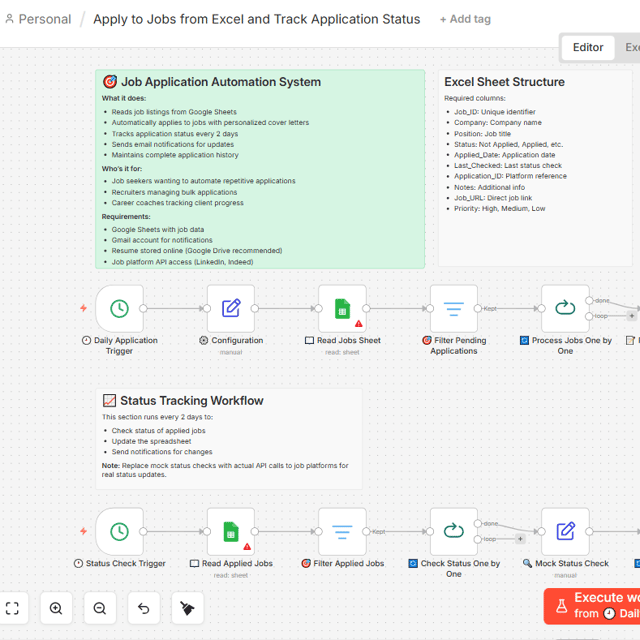Zoom out of the workflow canvas
The width and height of the screenshot is (640, 640).
coord(100,608)
